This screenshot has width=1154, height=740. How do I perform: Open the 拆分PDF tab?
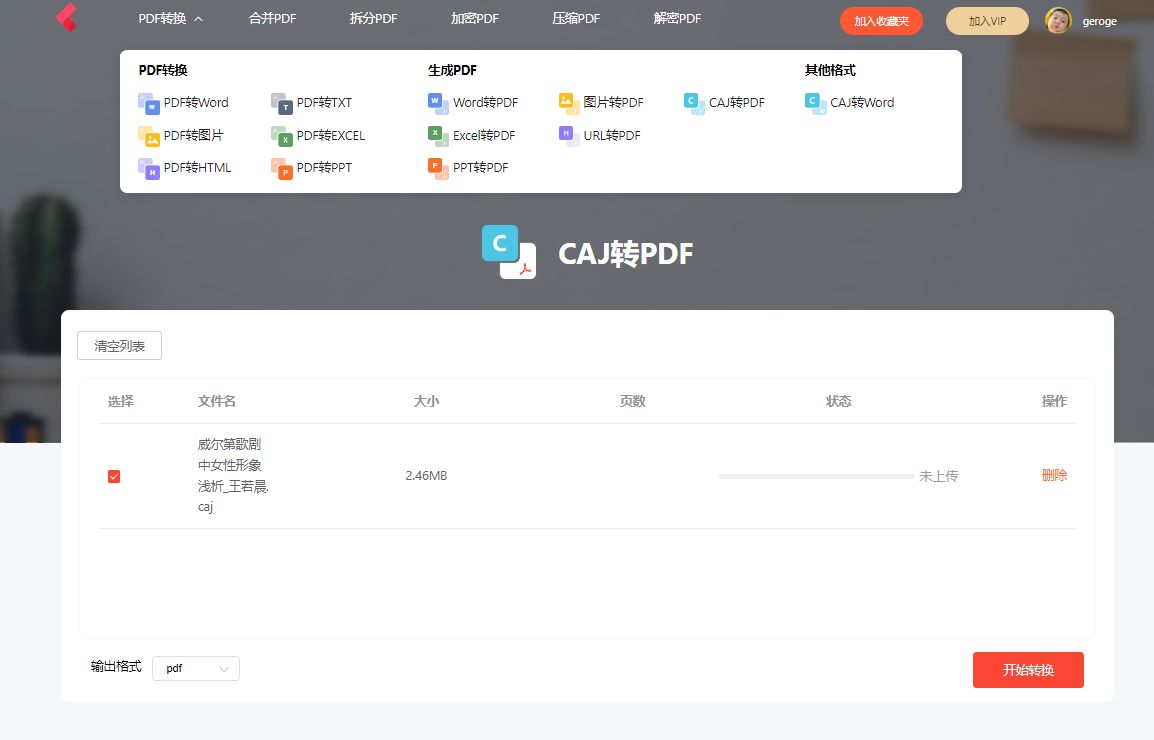[373, 18]
